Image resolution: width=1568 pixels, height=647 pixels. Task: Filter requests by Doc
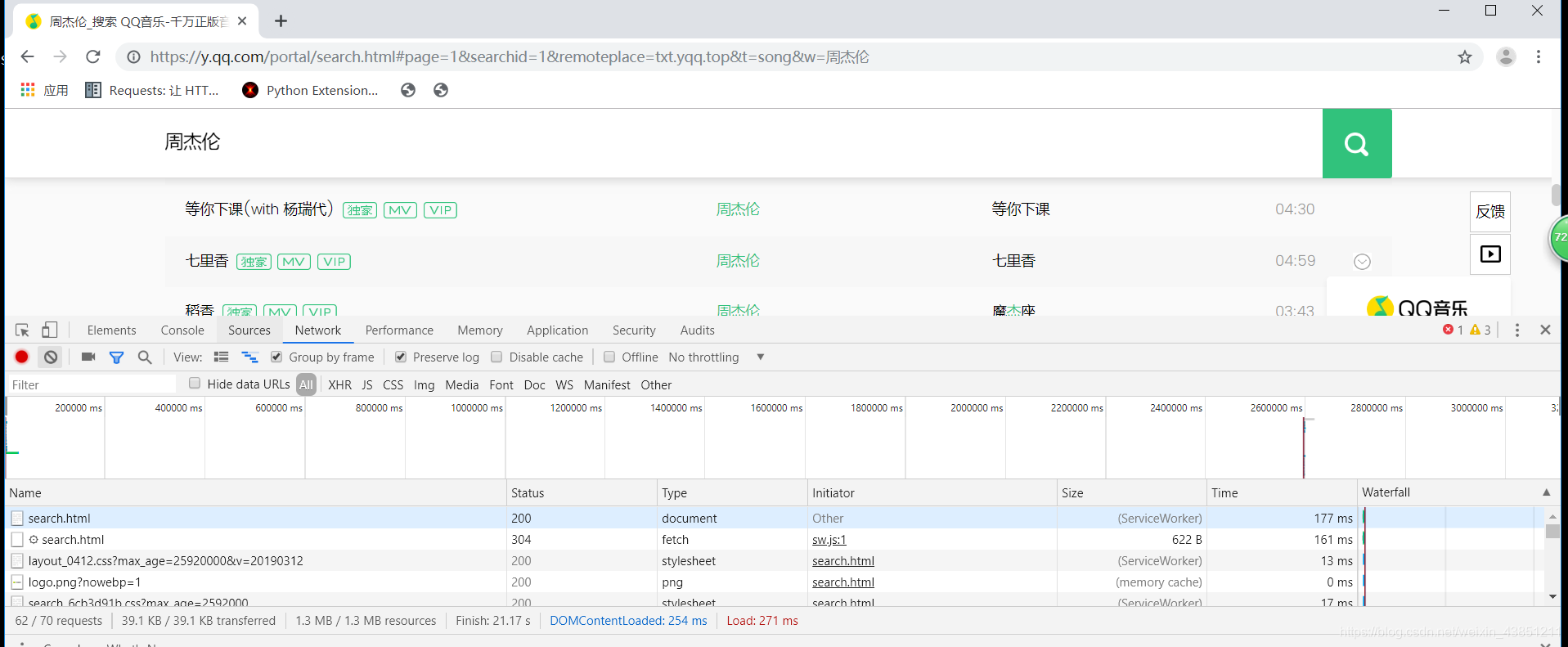point(534,384)
